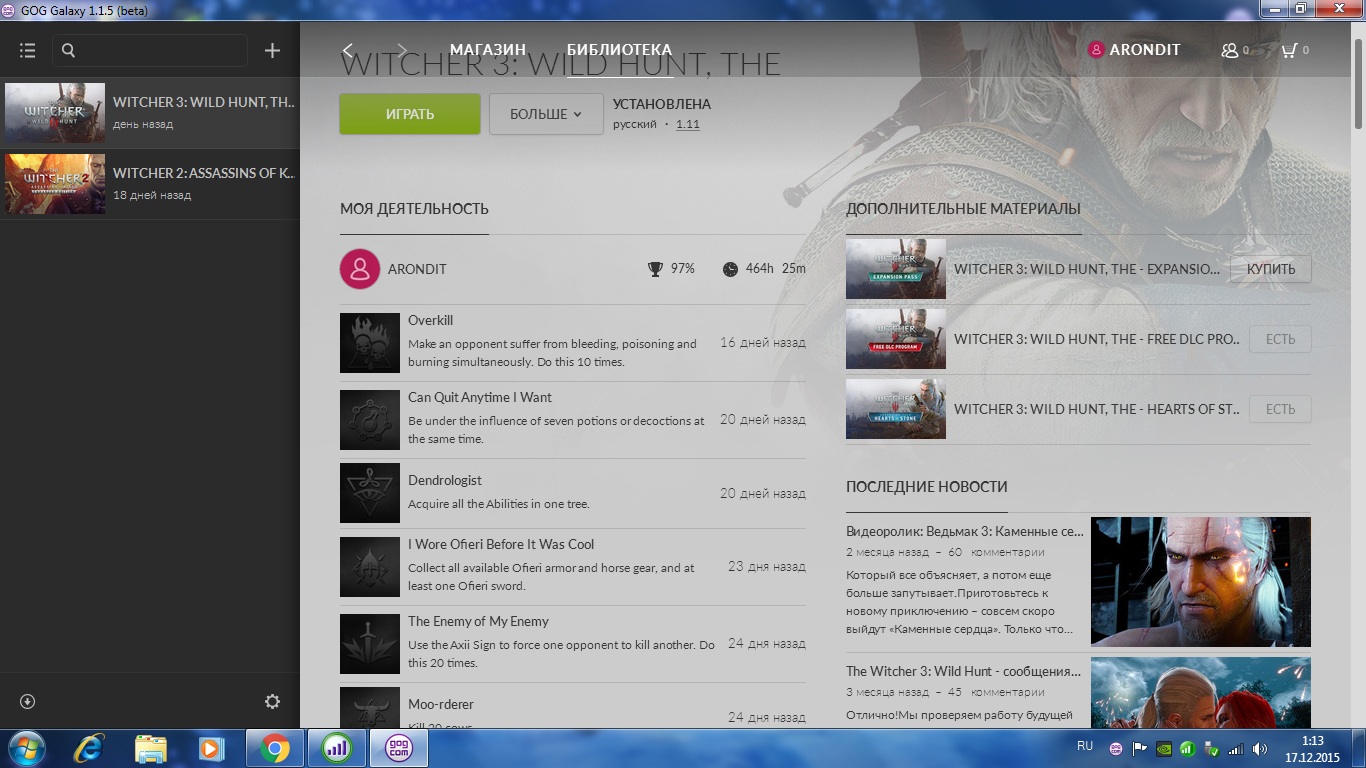The height and width of the screenshot is (768, 1366).
Task: Open downloads icon at sidebar bottom
Action: [27, 702]
